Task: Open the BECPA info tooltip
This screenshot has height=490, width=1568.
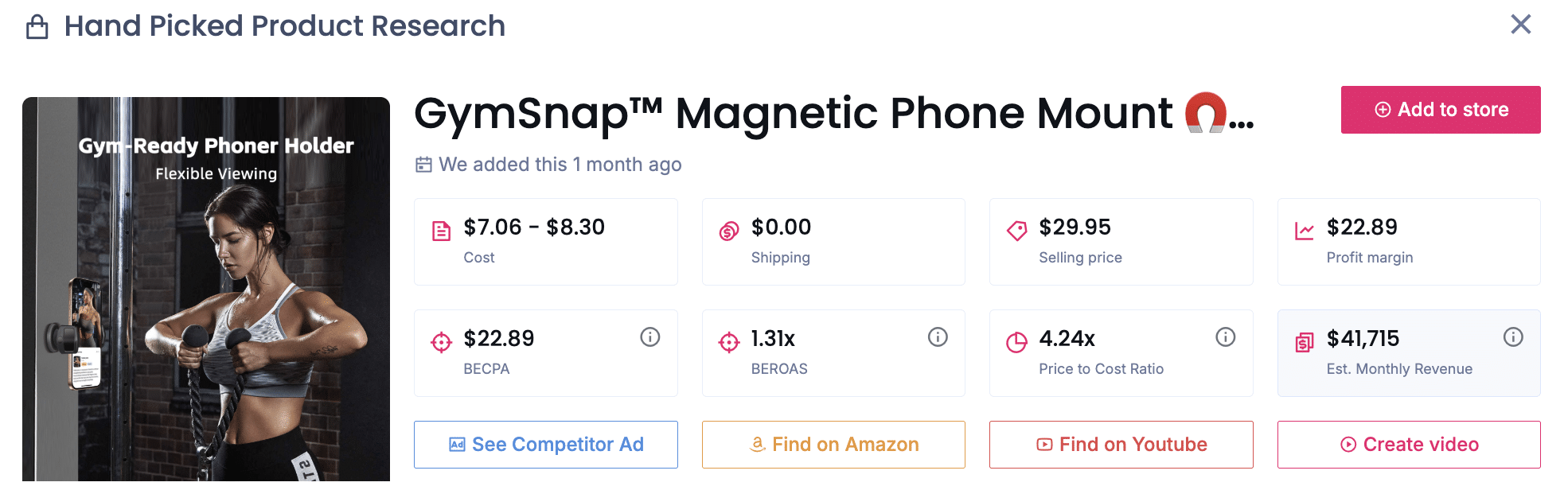Action: coord(649,337)
